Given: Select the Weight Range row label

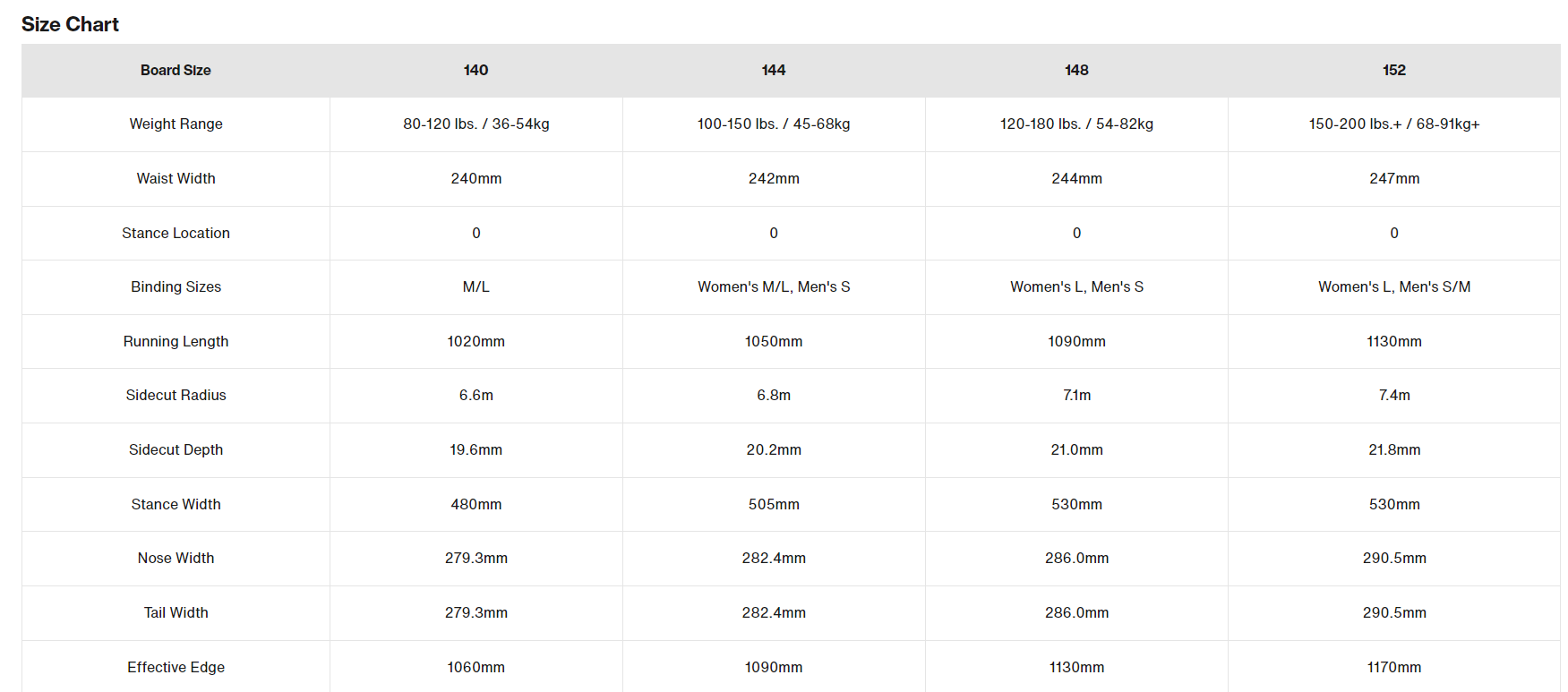Looking at the screenshot, I should click(x=176, y=124).
